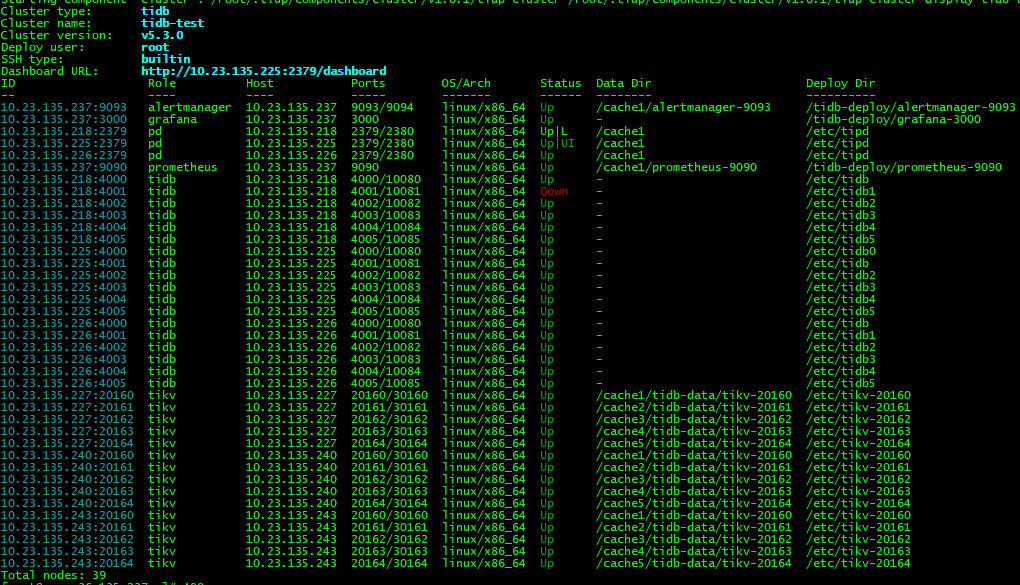This screenshot has height=585, width=1020.
Task: Click ID 10.23.135.227:20160 tikv row
Action: click(x=67, y=395)
